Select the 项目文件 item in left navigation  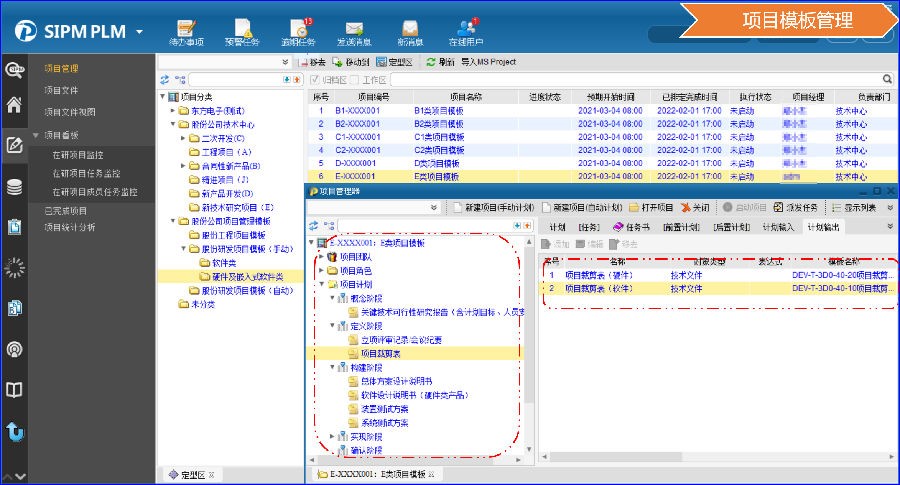[62, 91]
